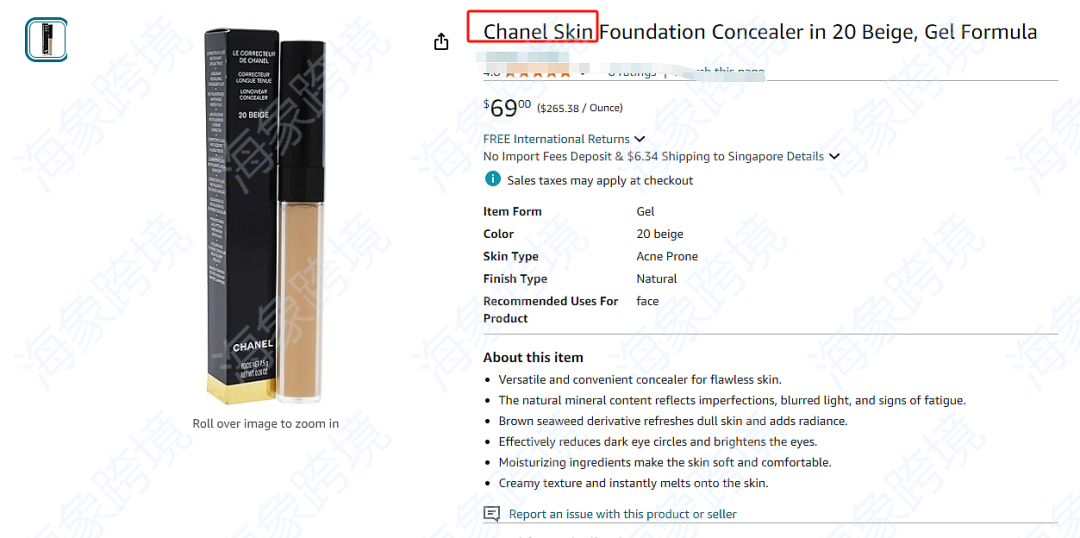This screenshot has width=1080, height=538.
Task: Click the report issue speech bubble icon
Action: pyautogui.click(x=492, y=514)
